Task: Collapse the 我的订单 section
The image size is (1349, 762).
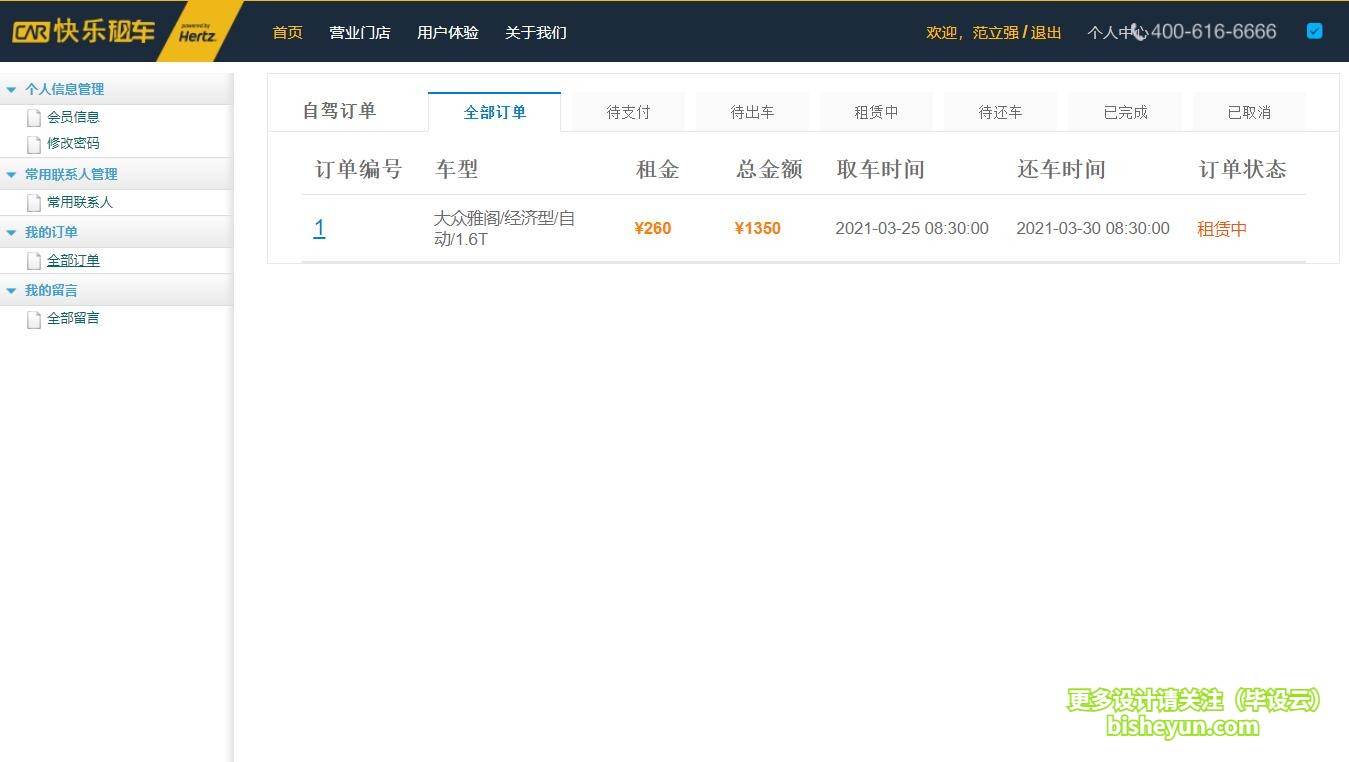Action: [x=11, y=232]
